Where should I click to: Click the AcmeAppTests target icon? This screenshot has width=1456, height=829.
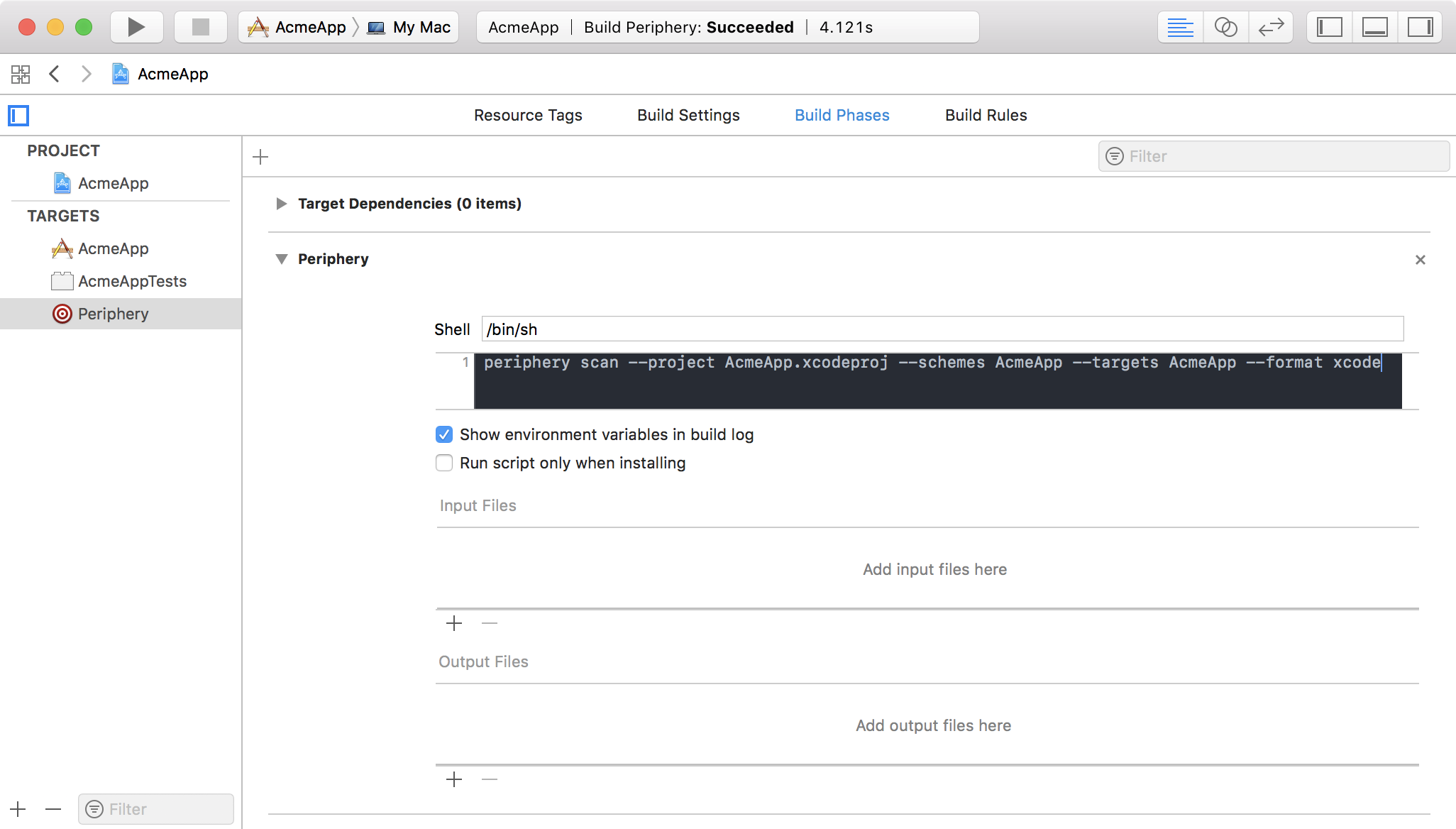62,281
